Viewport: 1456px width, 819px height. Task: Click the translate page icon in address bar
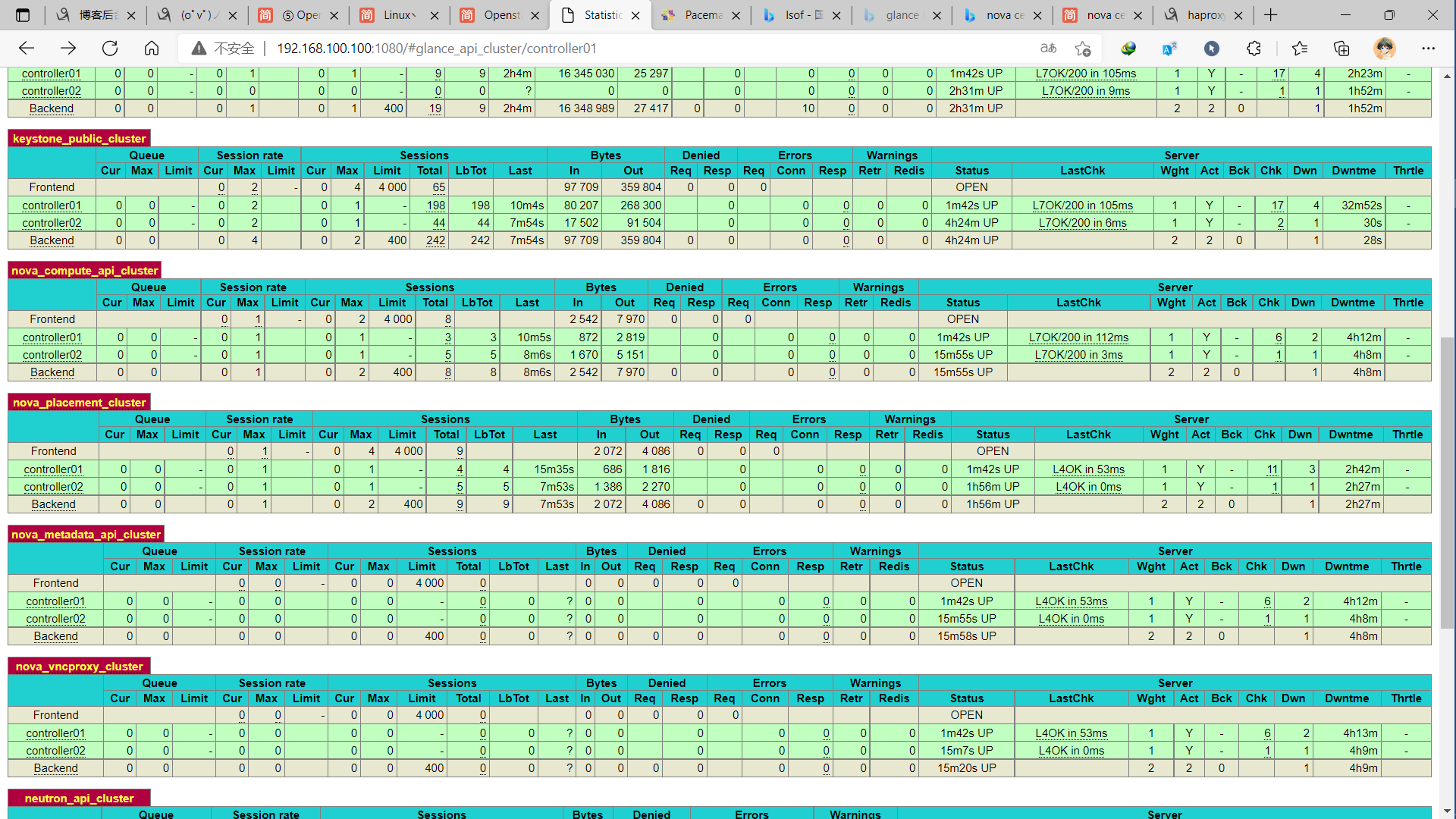pos(1048,49)
